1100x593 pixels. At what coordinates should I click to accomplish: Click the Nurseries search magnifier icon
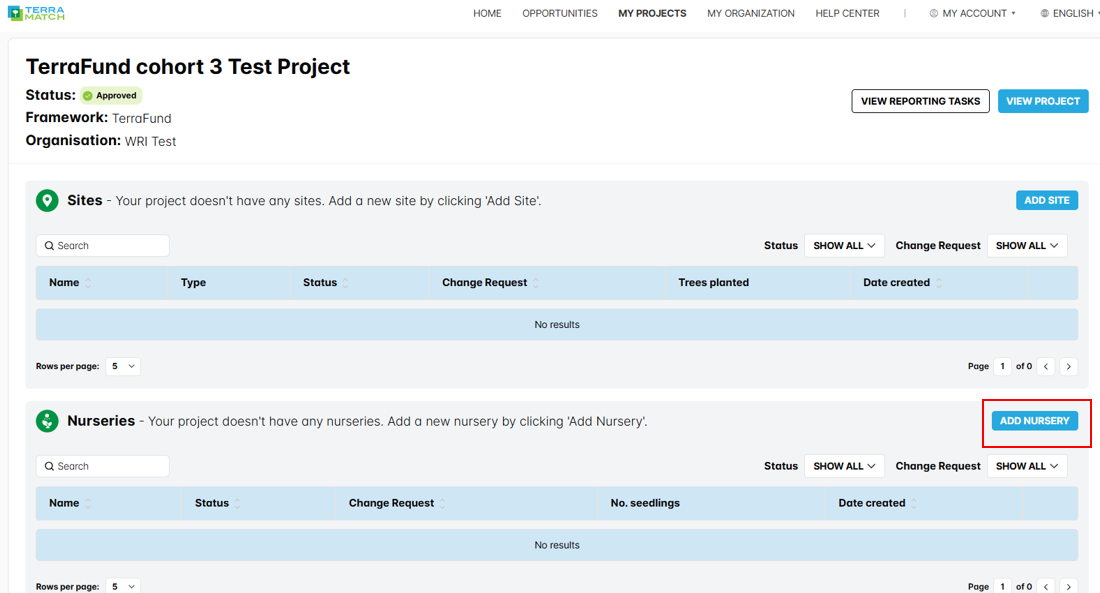click(x=49, y=466)
